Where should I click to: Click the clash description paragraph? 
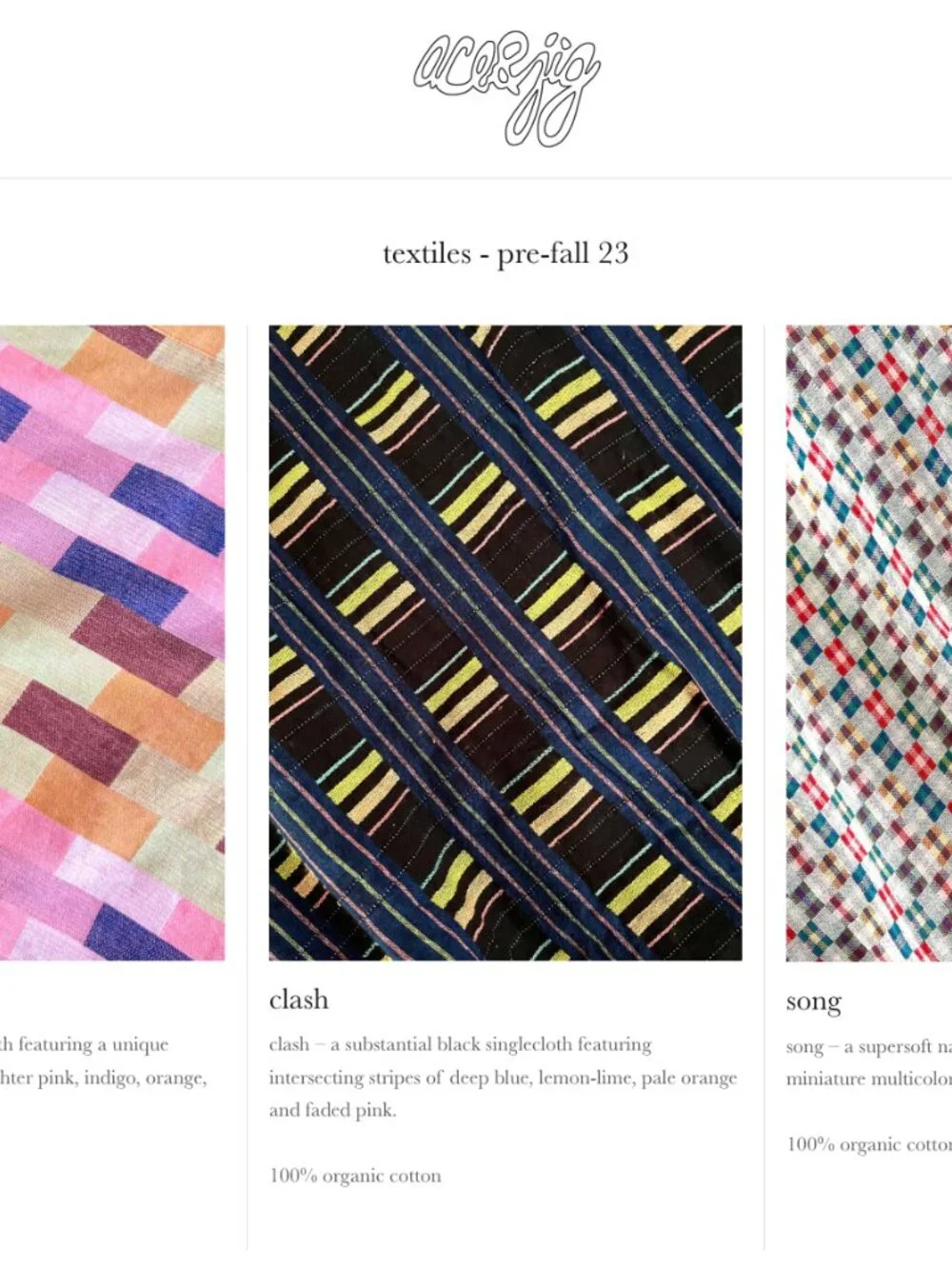click(x=504, y=1077)
